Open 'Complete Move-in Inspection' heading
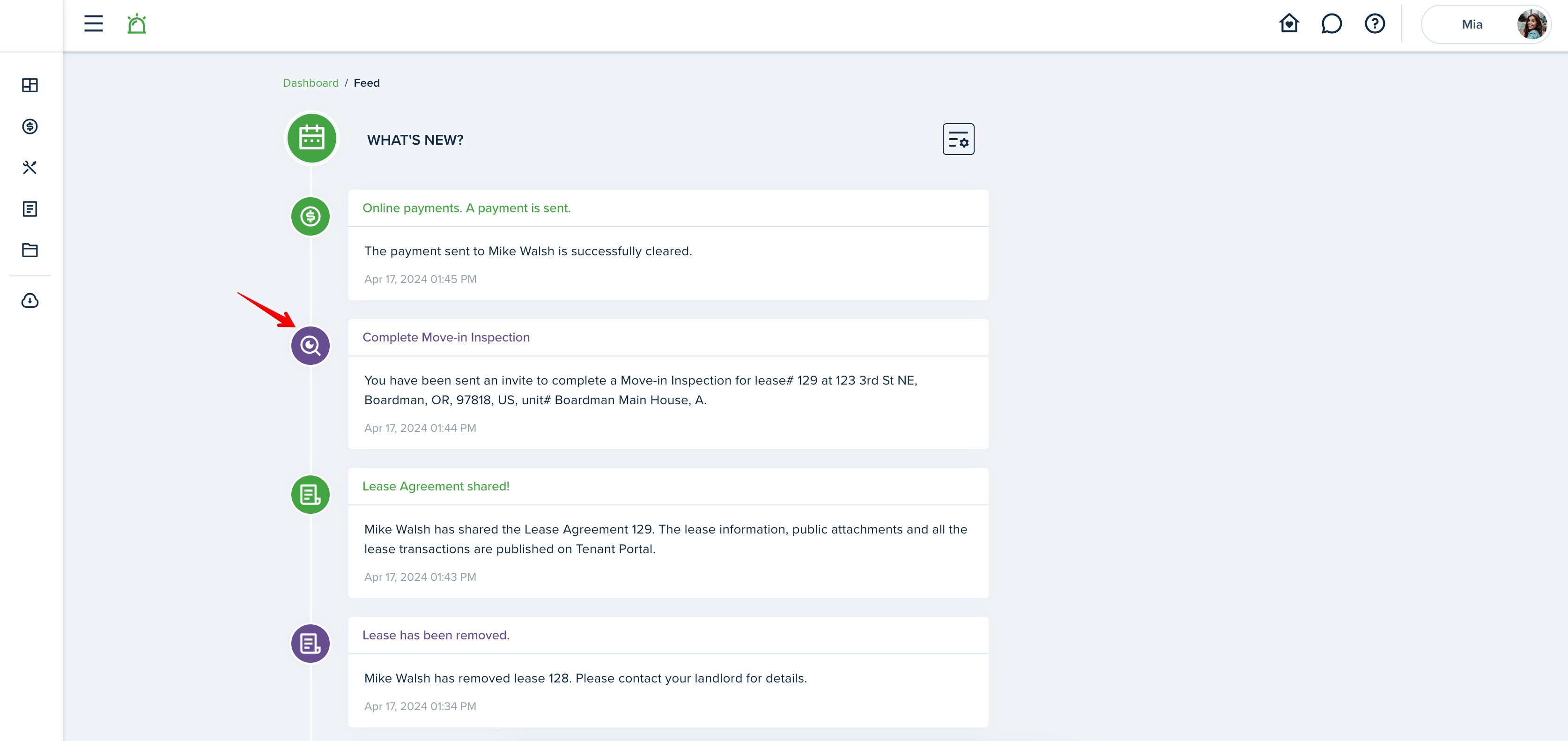 coord(446,337)
